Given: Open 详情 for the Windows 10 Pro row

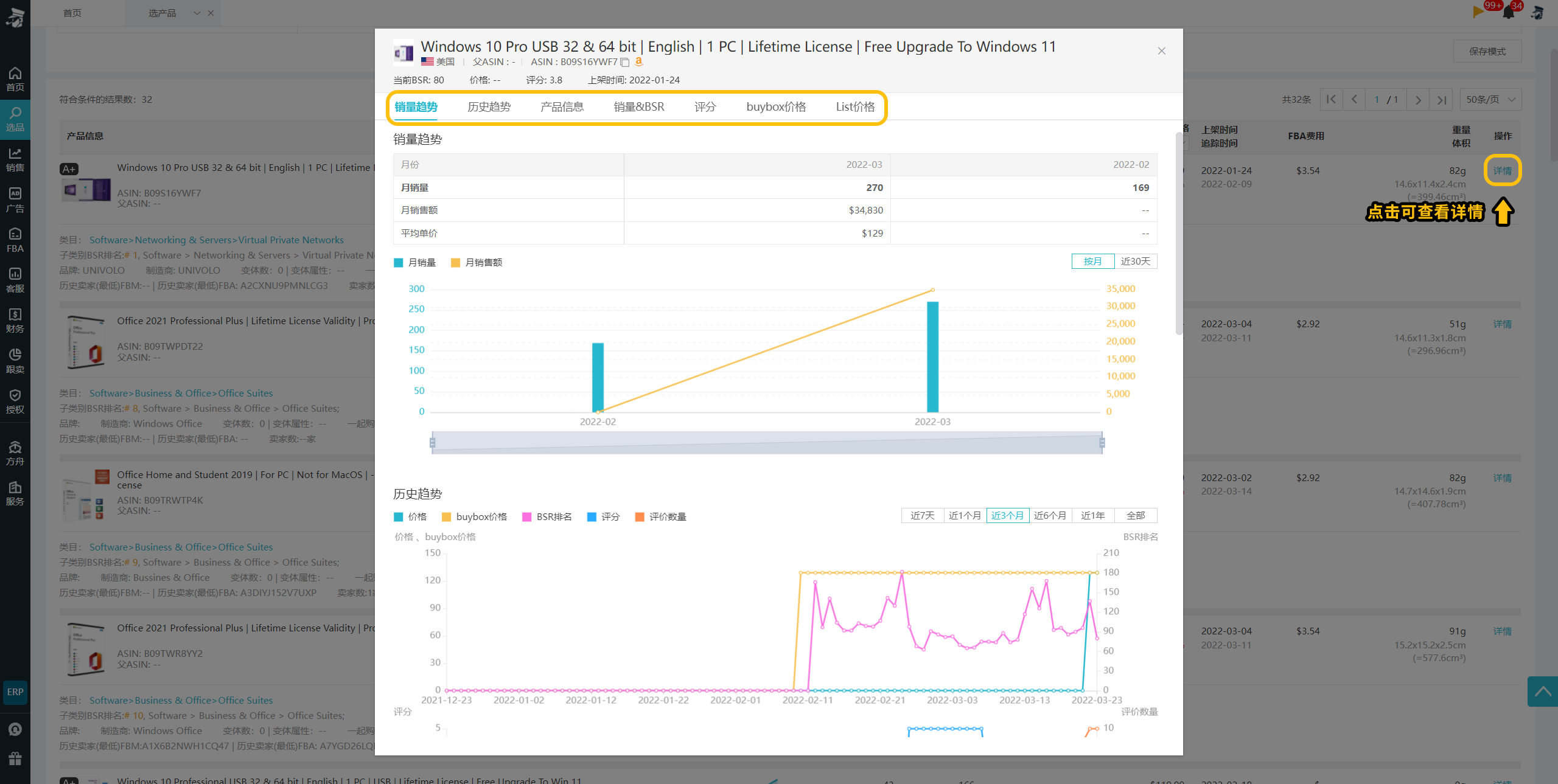Looking at the screenshot, I should [1503, 171].
